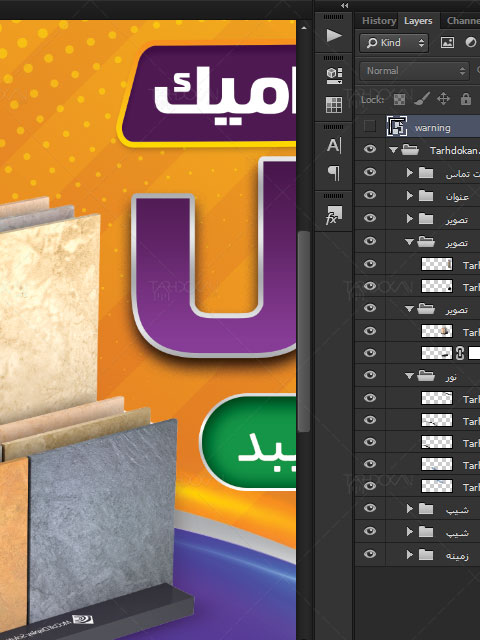480x640 pixels.
Task: Expand the زمینه group
Action: point(409,554)
